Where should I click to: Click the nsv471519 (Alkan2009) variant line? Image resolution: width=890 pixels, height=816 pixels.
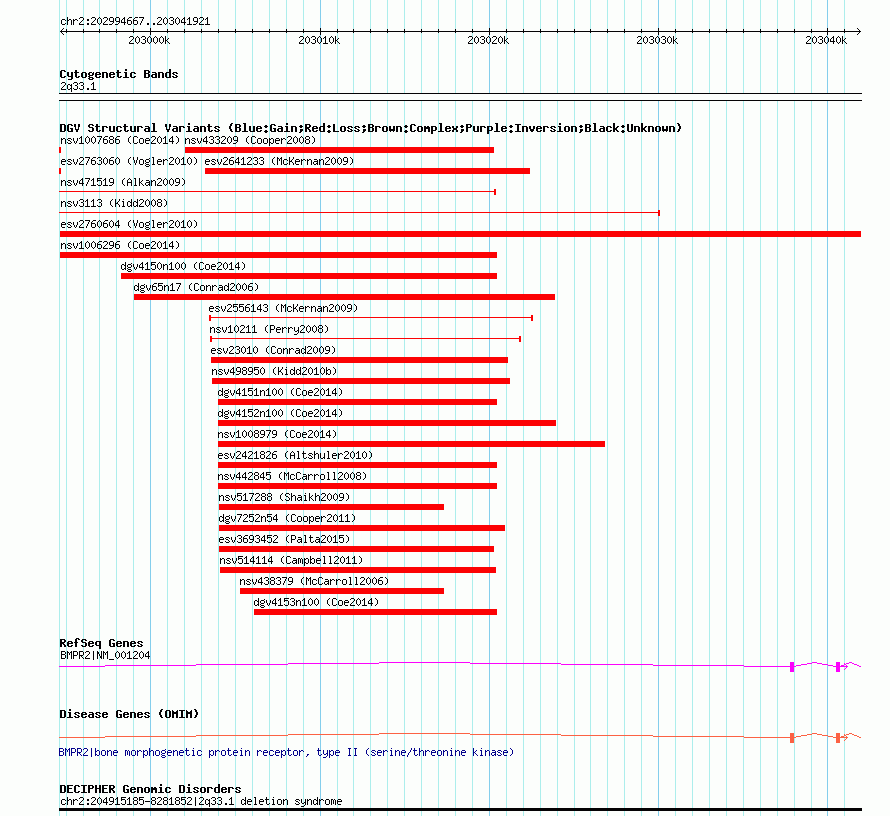tap(278, 192)
